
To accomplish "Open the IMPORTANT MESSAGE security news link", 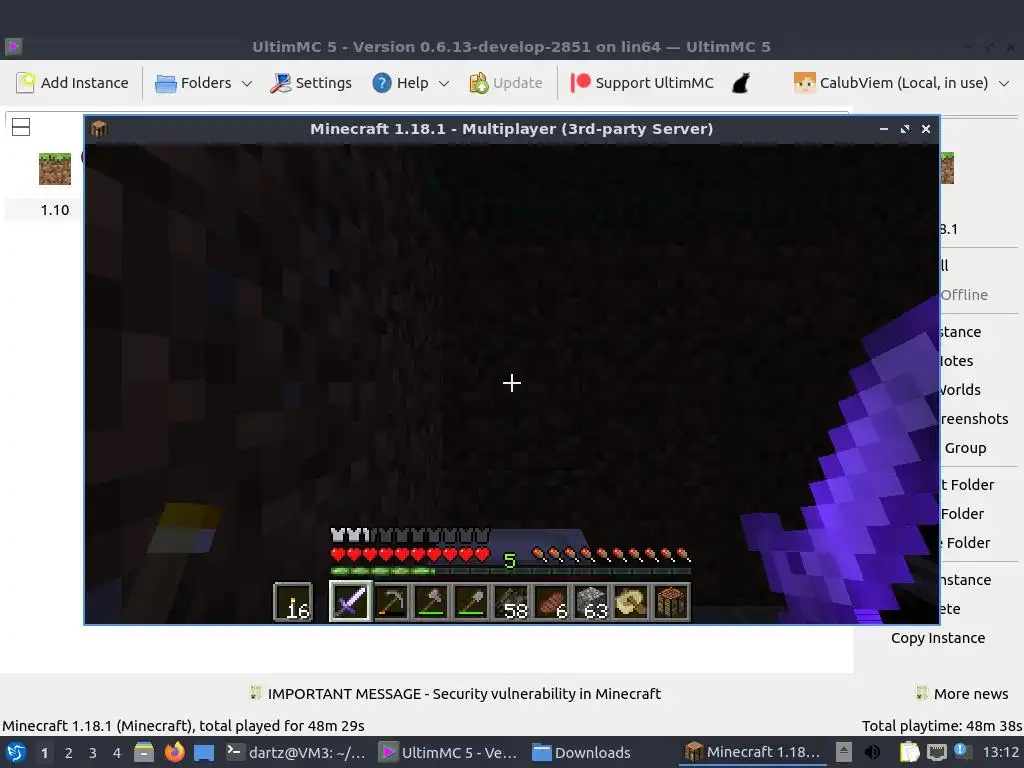I will point(455,694).
